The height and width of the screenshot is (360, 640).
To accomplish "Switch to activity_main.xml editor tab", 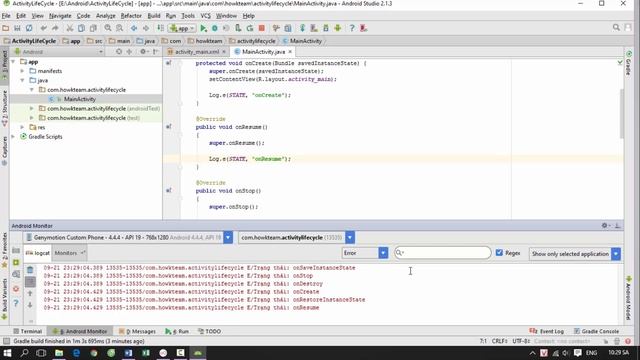I will (196, 52).
